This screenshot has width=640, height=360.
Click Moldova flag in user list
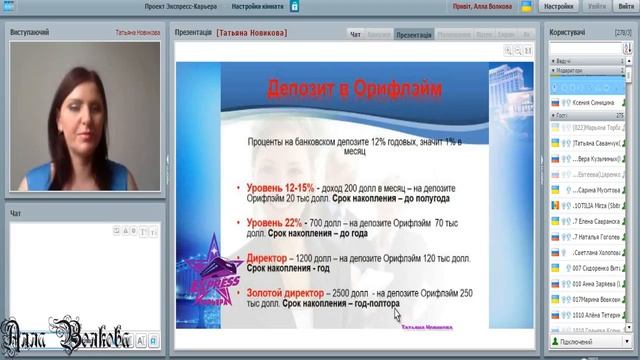click(x=555, y=206)
